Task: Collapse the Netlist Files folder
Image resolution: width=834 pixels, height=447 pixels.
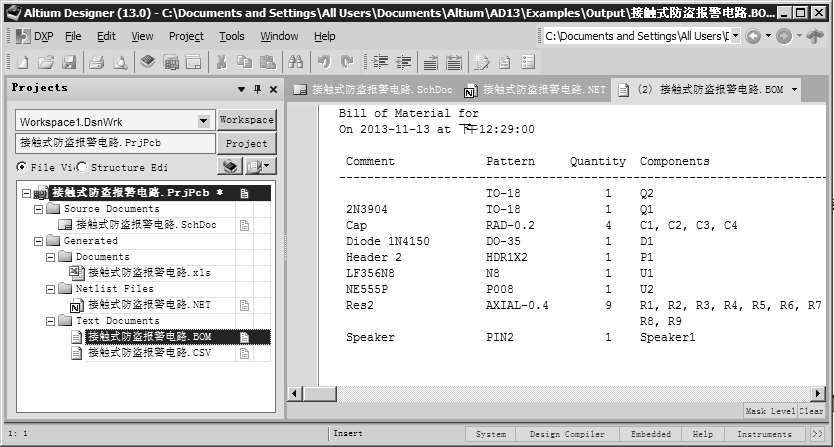Action: tap(51, 288)
